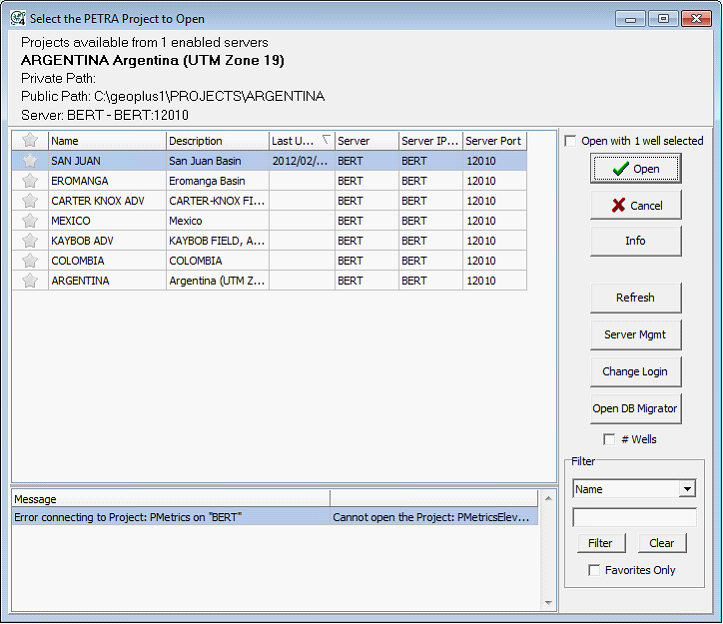Image resolution: width=723 pixels, height=624 pixels.
Task: Sort by the Last Used column header
Action: click(301, 141)
